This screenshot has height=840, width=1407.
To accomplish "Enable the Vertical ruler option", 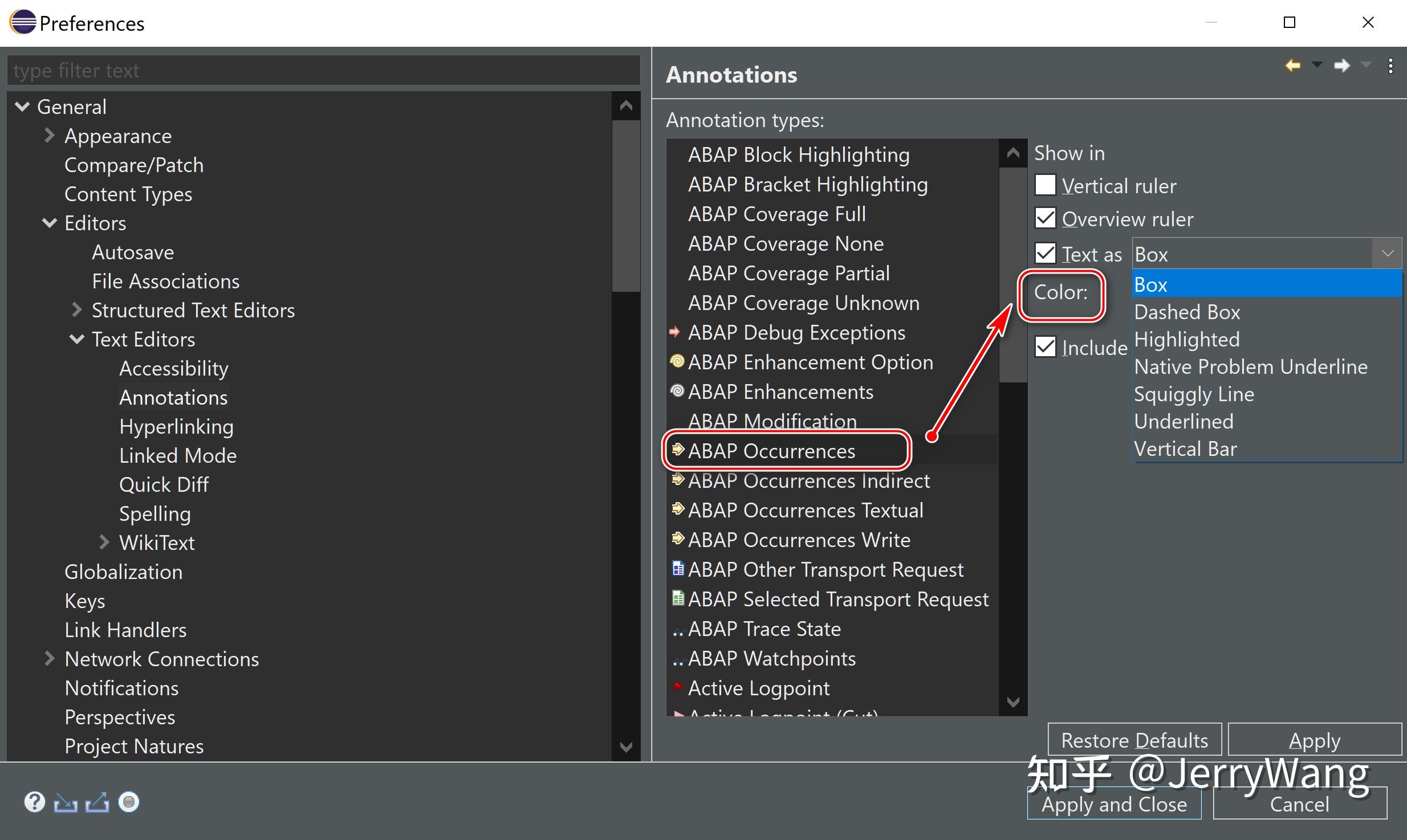I will point(1045,185).
